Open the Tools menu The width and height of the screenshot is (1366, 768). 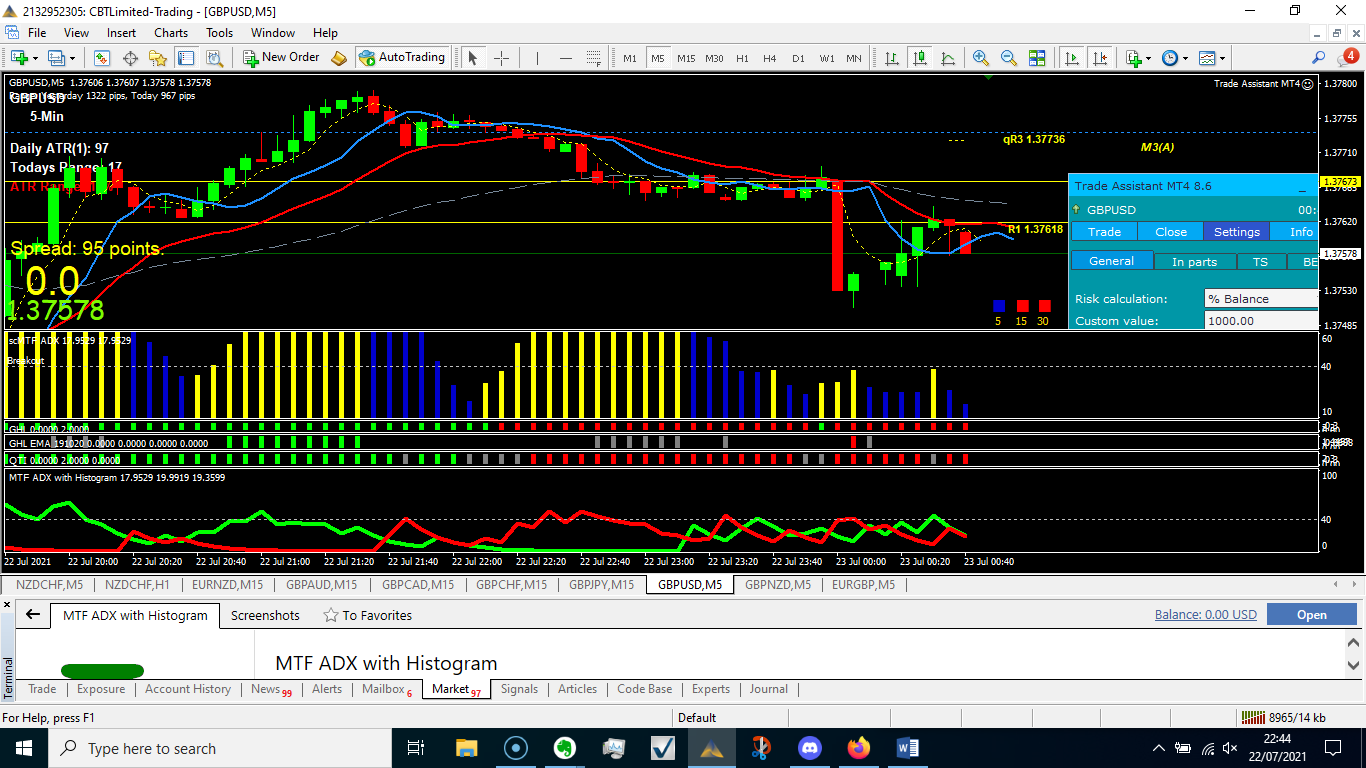pos(219,33)
